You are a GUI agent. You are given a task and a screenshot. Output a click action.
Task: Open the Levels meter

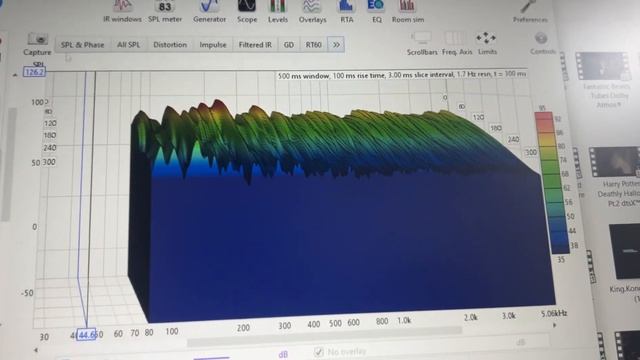click(x=278, y=11)
